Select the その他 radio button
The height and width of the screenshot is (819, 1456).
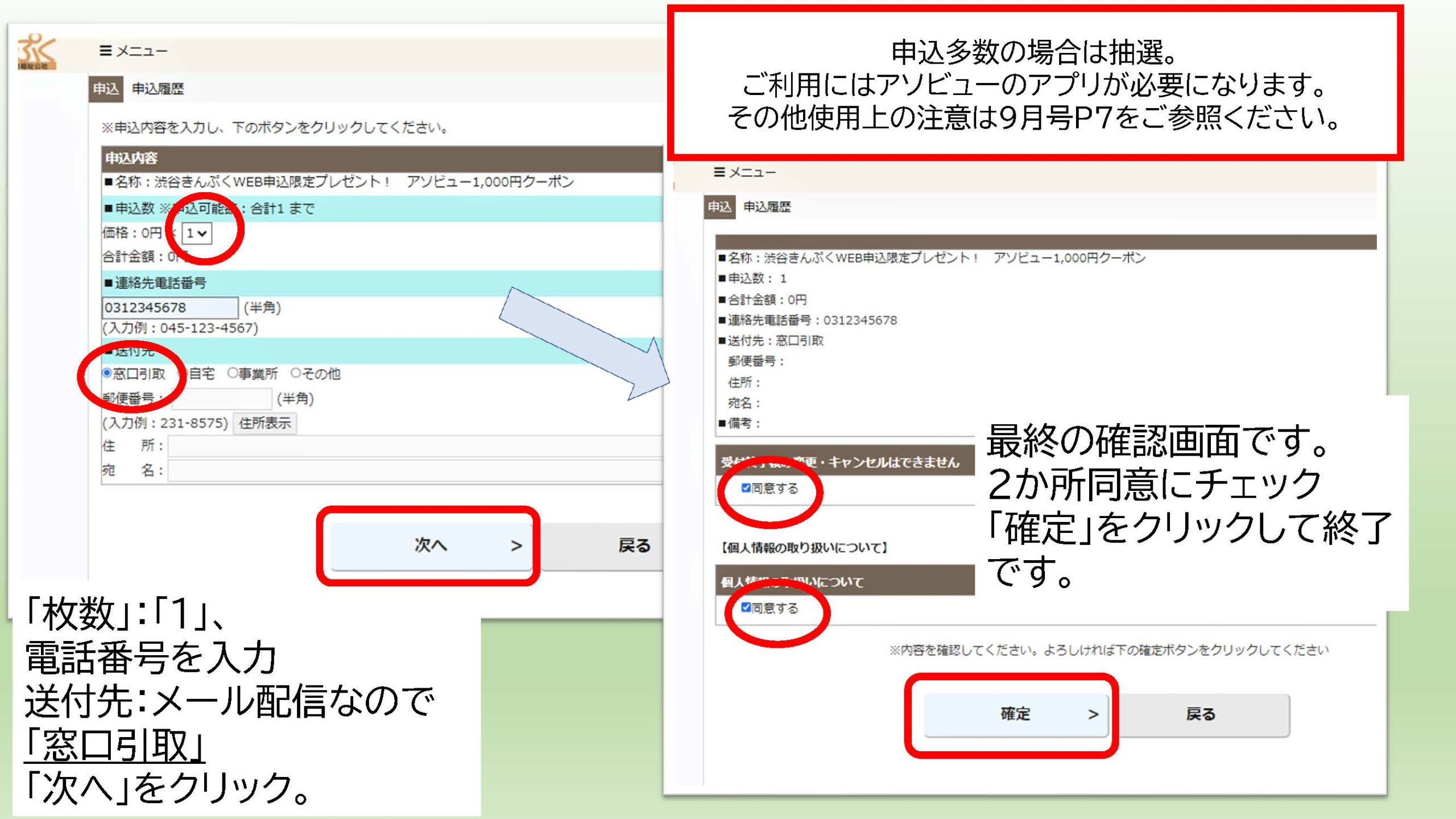coord(295,373)
